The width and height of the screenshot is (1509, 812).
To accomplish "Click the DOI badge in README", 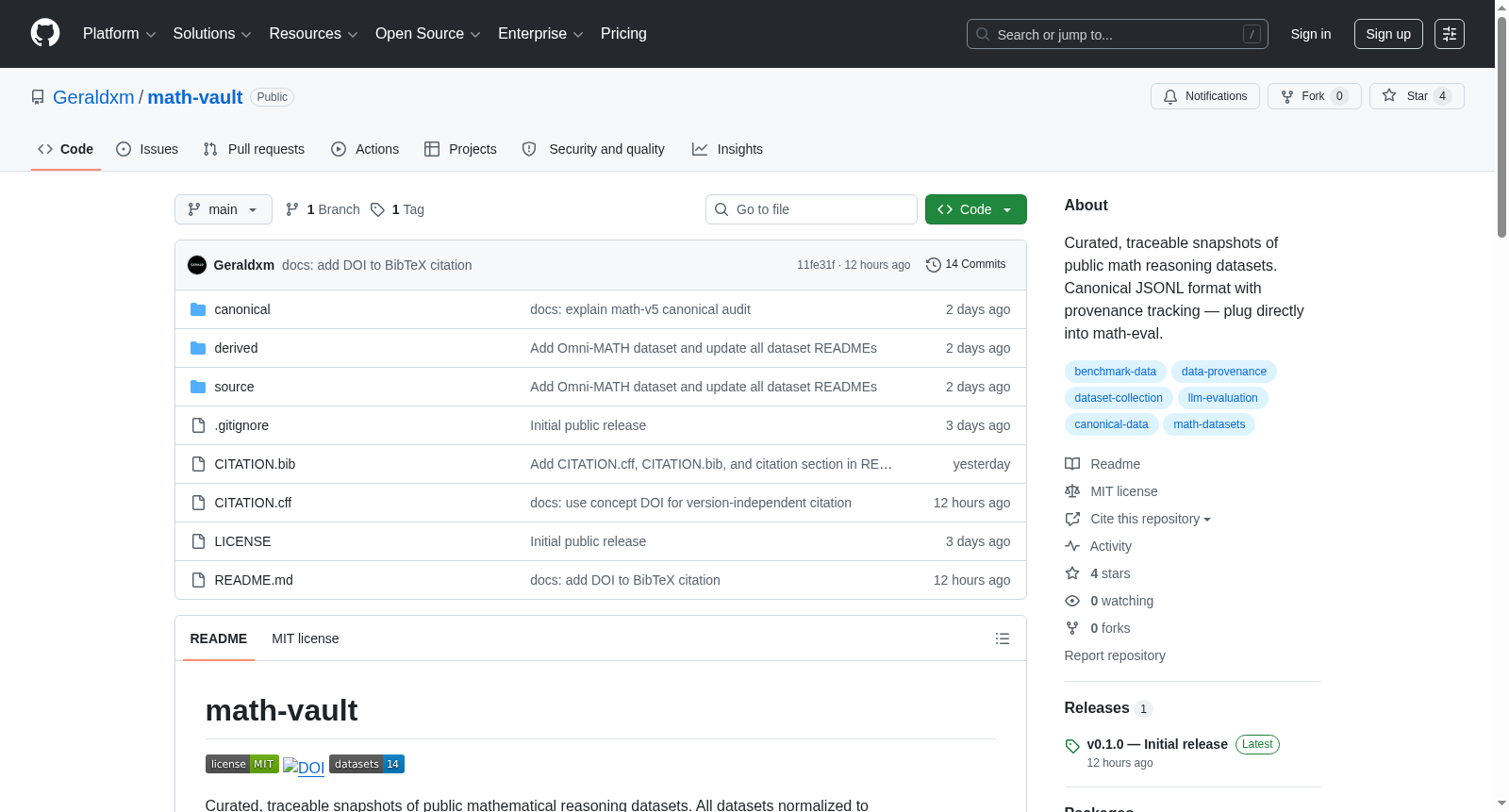I will click(x=304, y=767).
